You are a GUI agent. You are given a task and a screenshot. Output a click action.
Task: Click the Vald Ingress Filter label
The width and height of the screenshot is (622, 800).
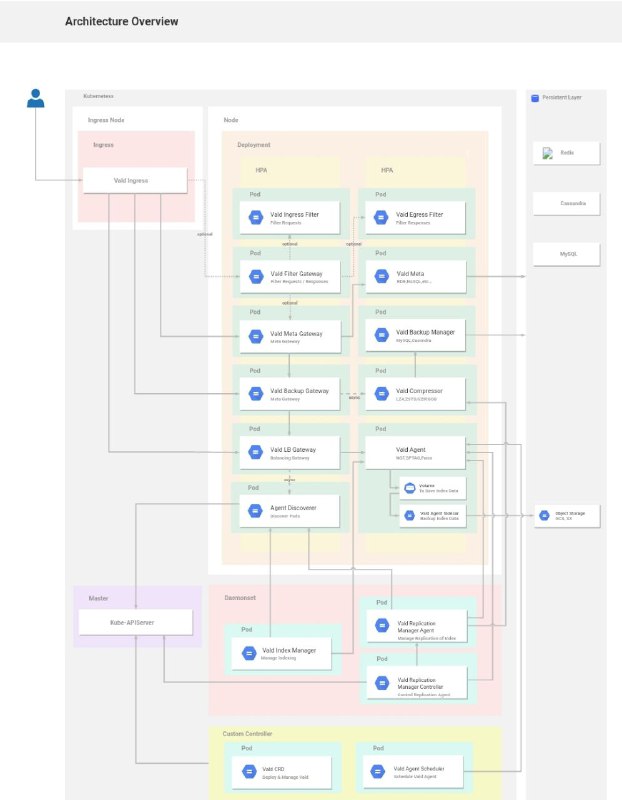point(294,215)
